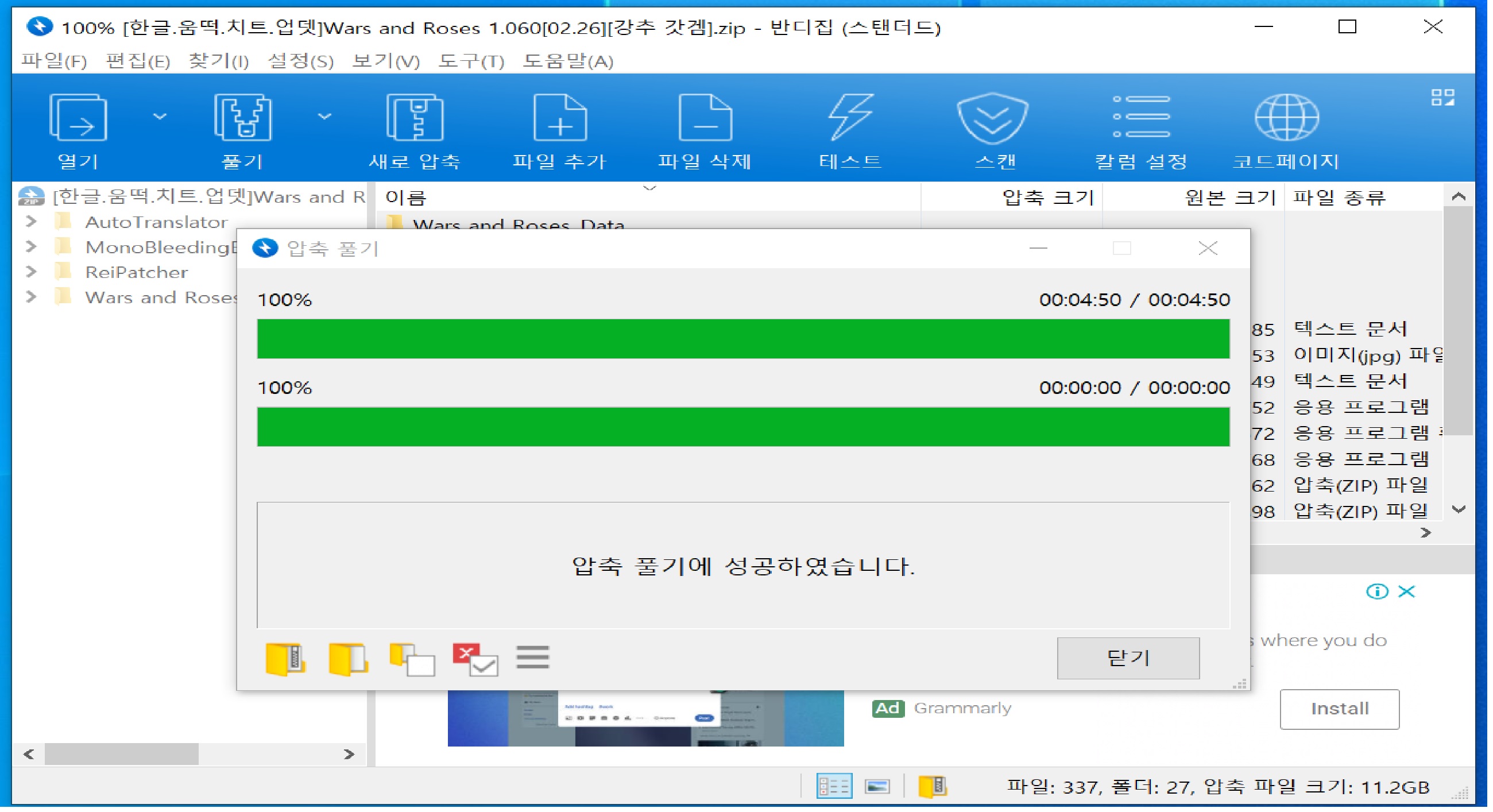Click the 스캔 (Scan) shield icon
Image resolution: width=1493 pixels, height=812 pixels.
click(x=993, y=118)
